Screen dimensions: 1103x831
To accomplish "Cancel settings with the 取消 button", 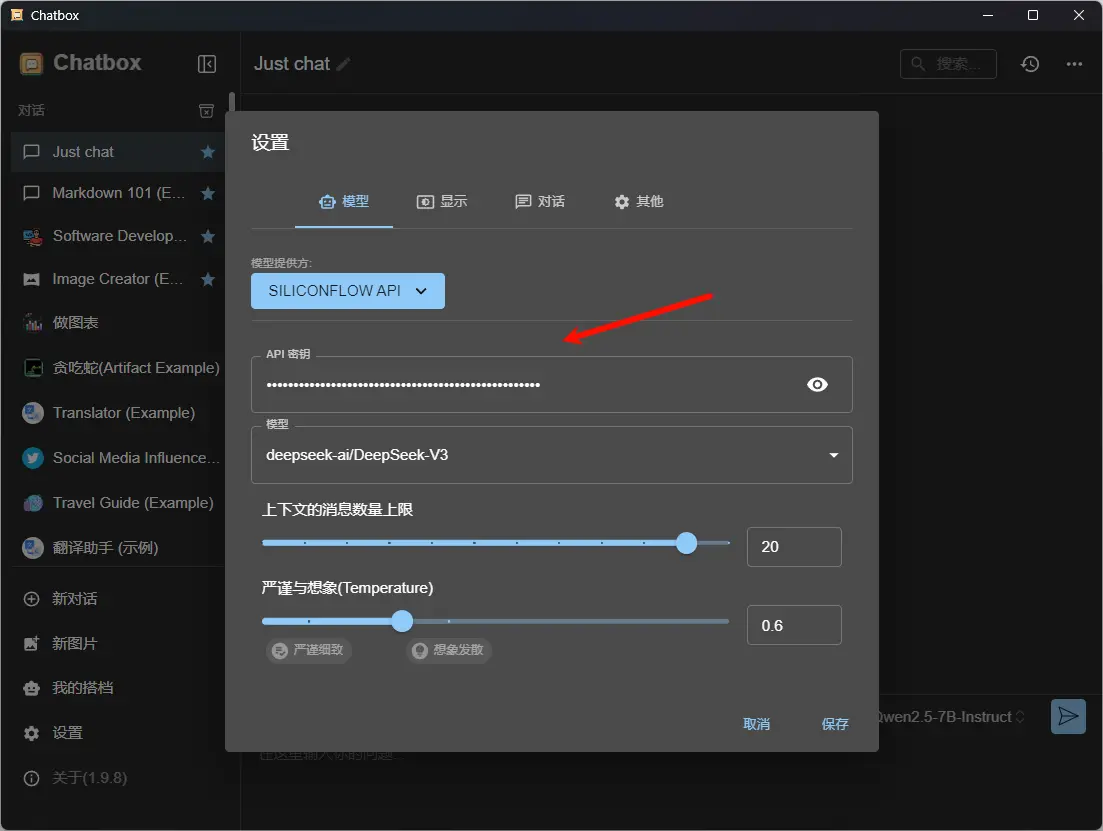I will 756,724.
